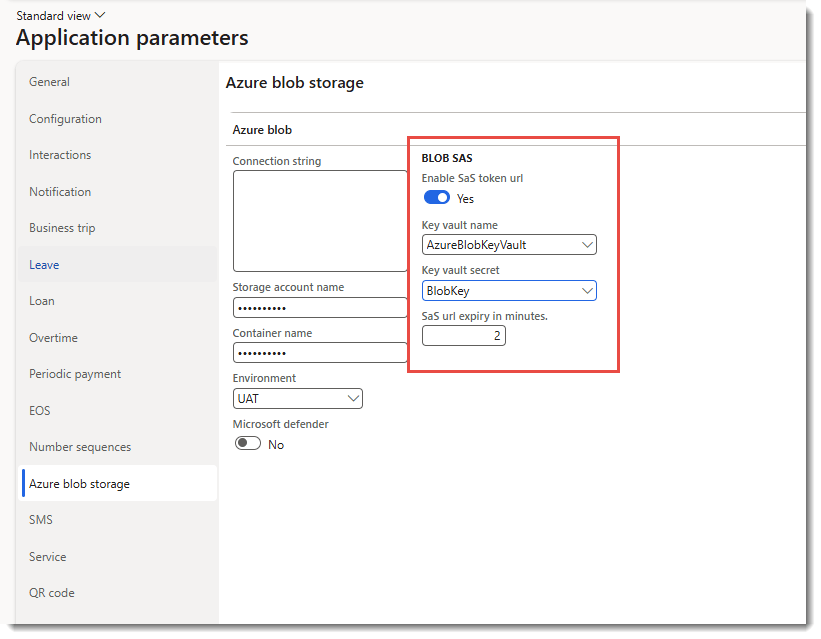Open the Number sequences tab

[80, 447]
